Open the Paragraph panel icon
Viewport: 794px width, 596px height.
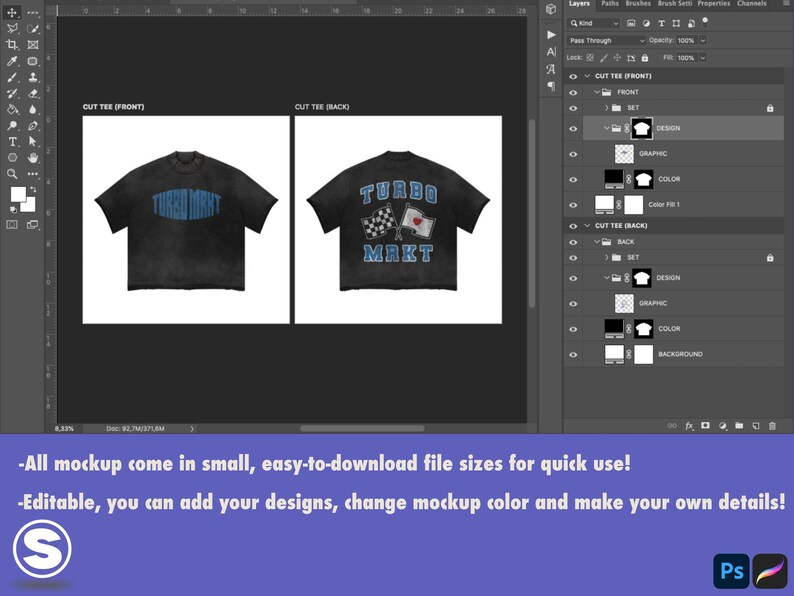click(x=551, y=86)
